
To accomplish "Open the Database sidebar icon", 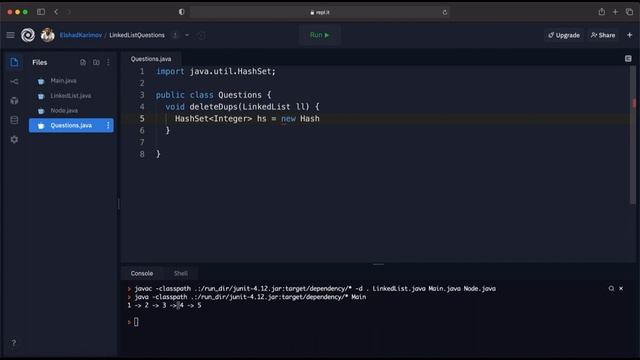I will pyautogui.click(x=14, y=120).
